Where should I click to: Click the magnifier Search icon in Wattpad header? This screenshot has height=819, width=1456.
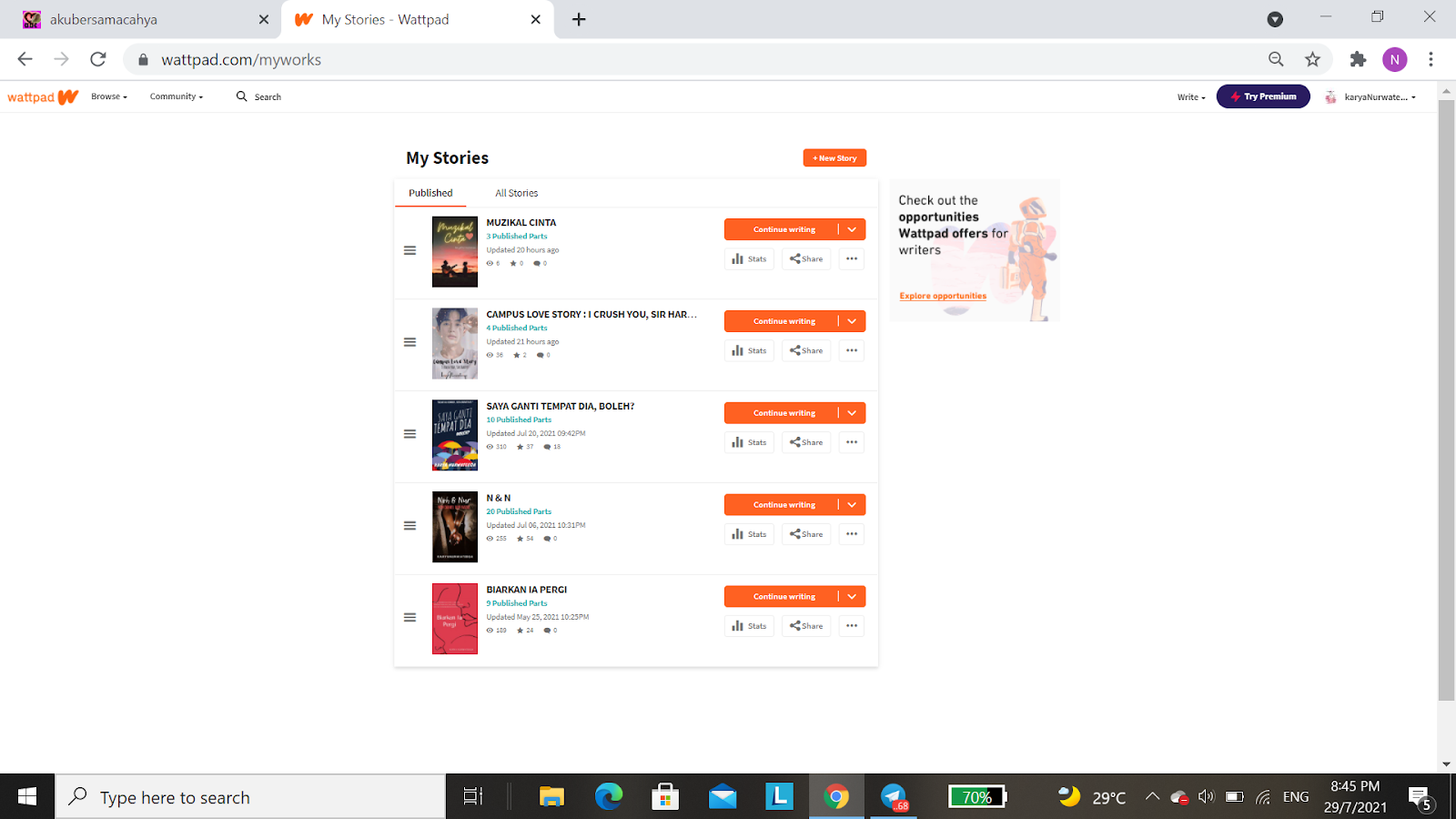[x=242, y=96]
